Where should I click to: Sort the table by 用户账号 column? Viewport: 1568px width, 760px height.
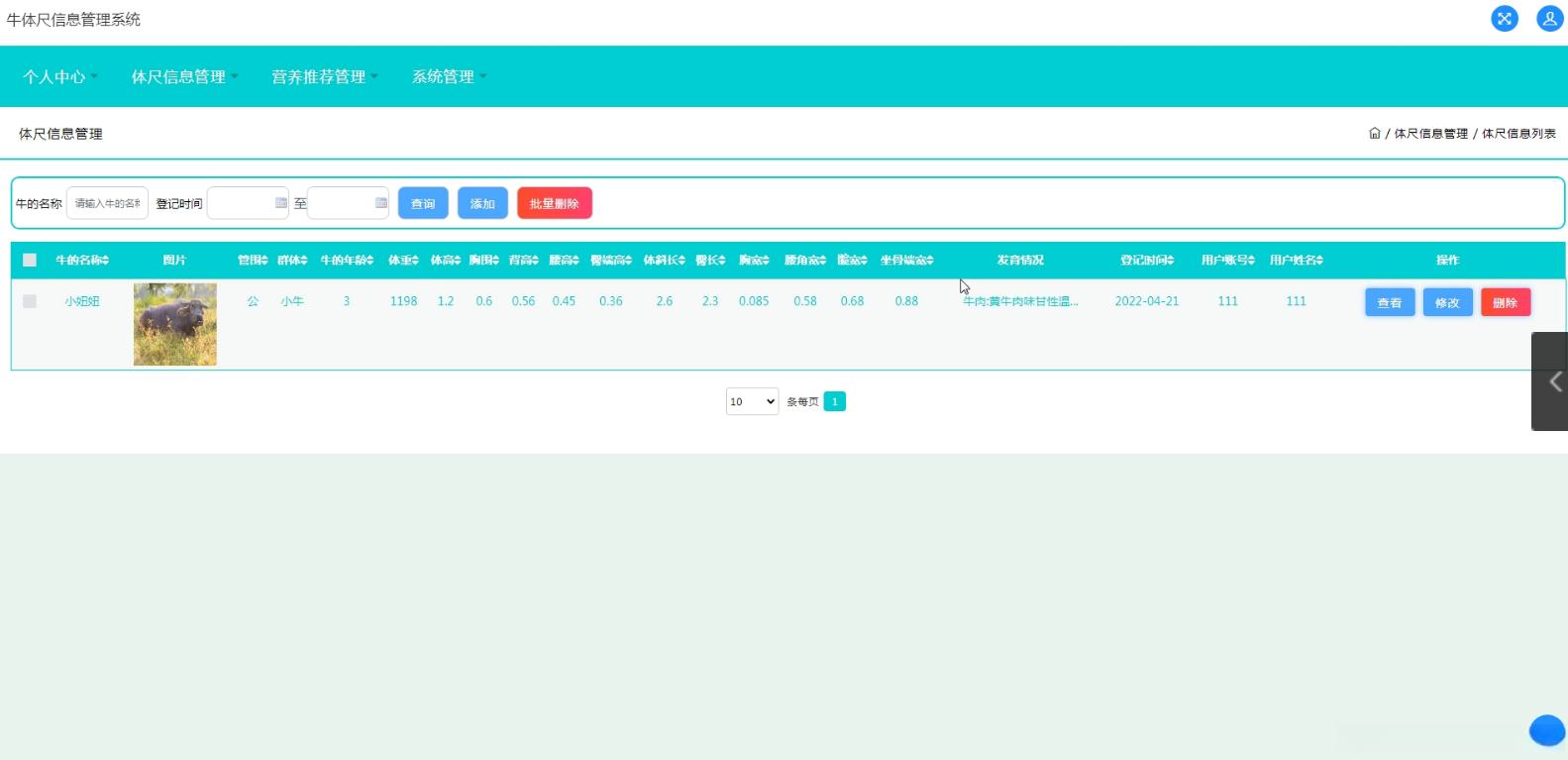[x=1228, y=261]
